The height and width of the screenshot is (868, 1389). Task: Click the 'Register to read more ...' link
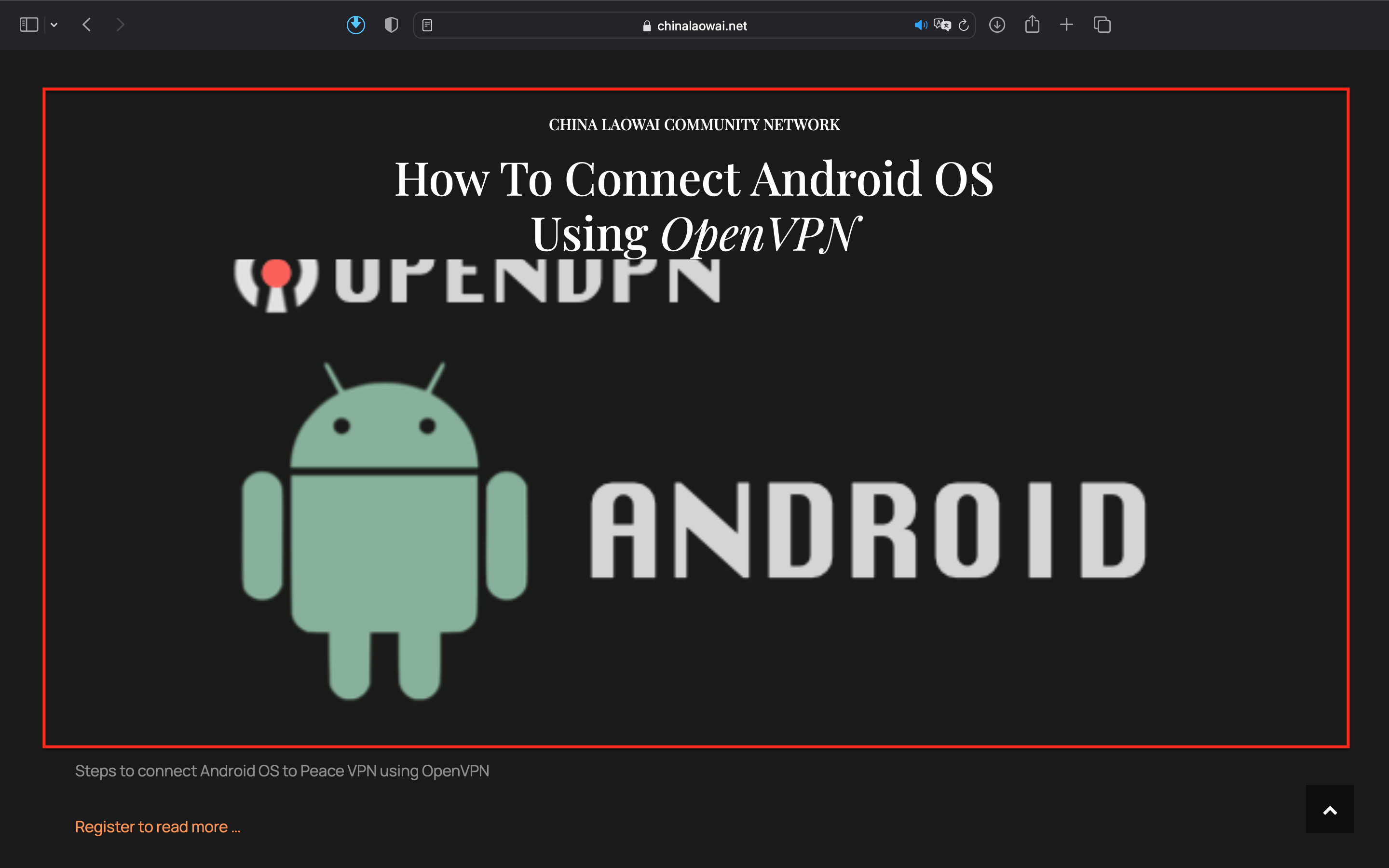157,827
